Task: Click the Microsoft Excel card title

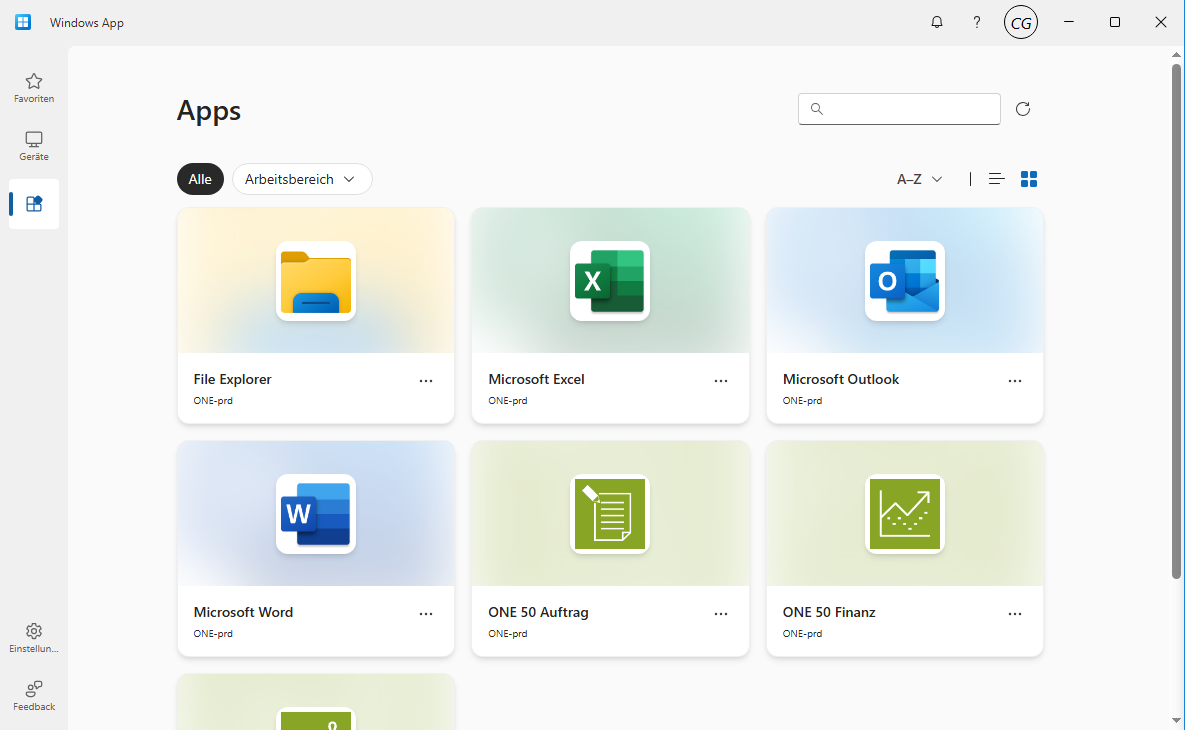Action: [x=536, y=379]
